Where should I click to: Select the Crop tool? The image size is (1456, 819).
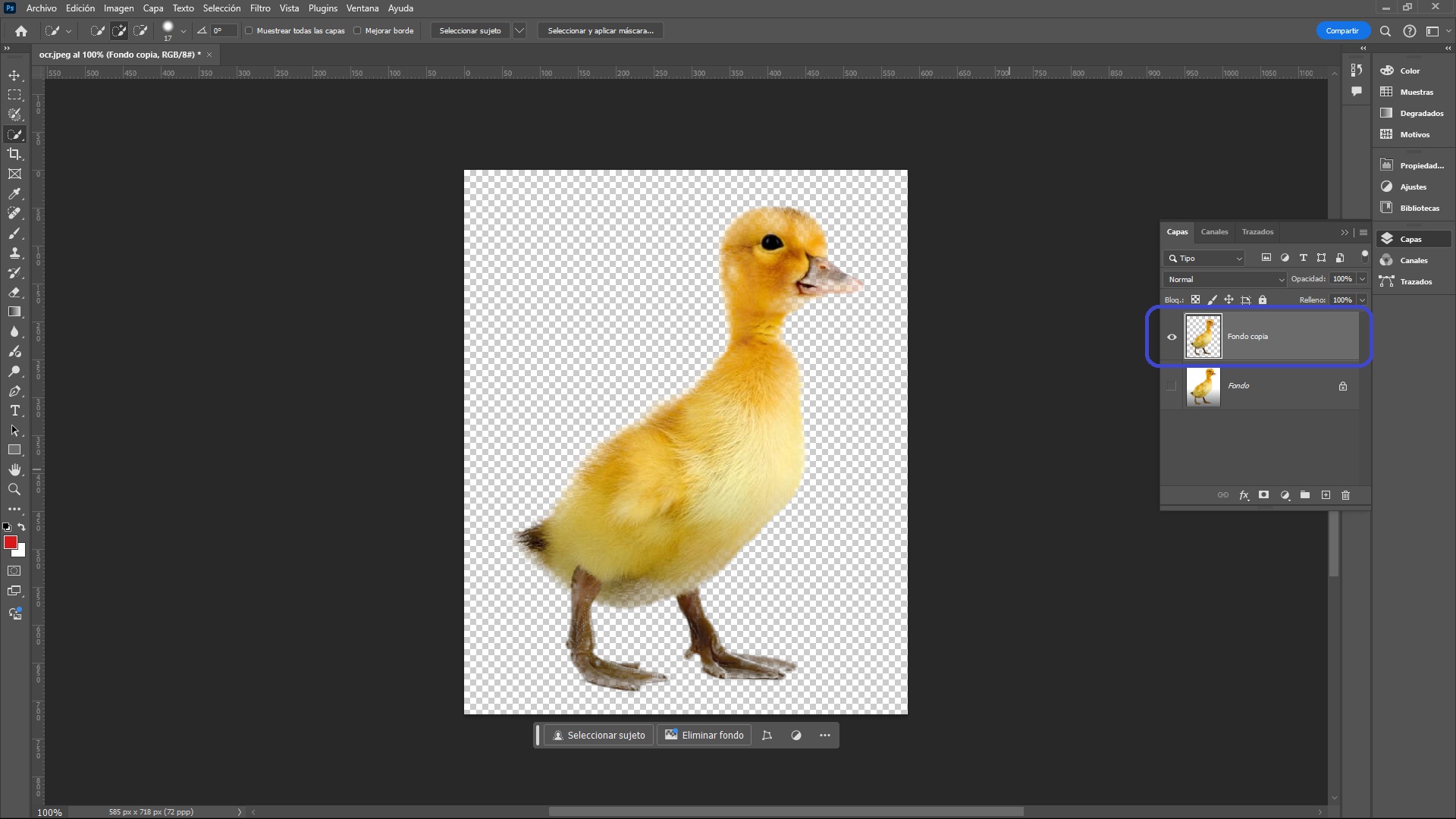coord(14,154)
